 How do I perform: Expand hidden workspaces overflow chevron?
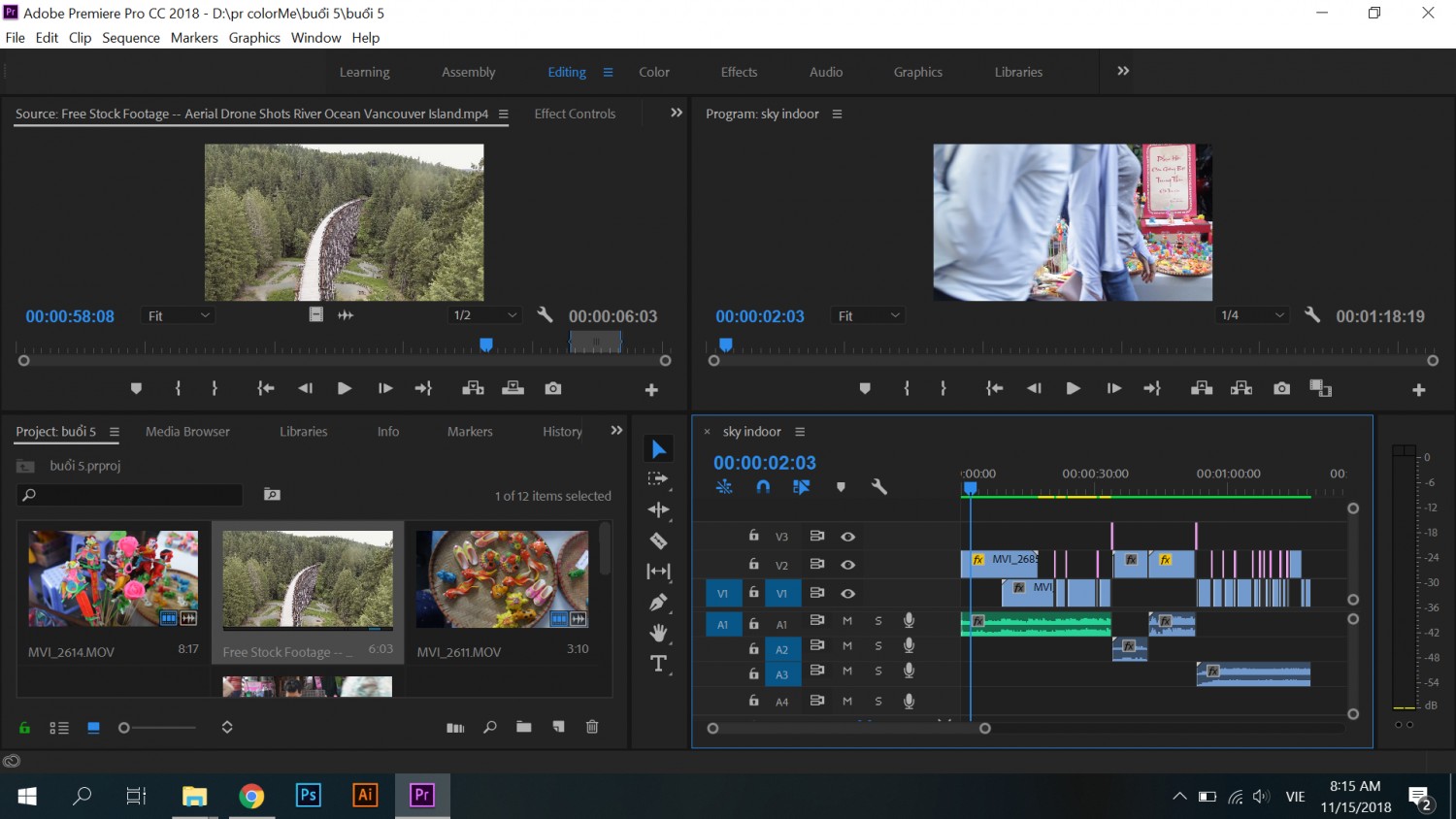[x=1123, y=71]
